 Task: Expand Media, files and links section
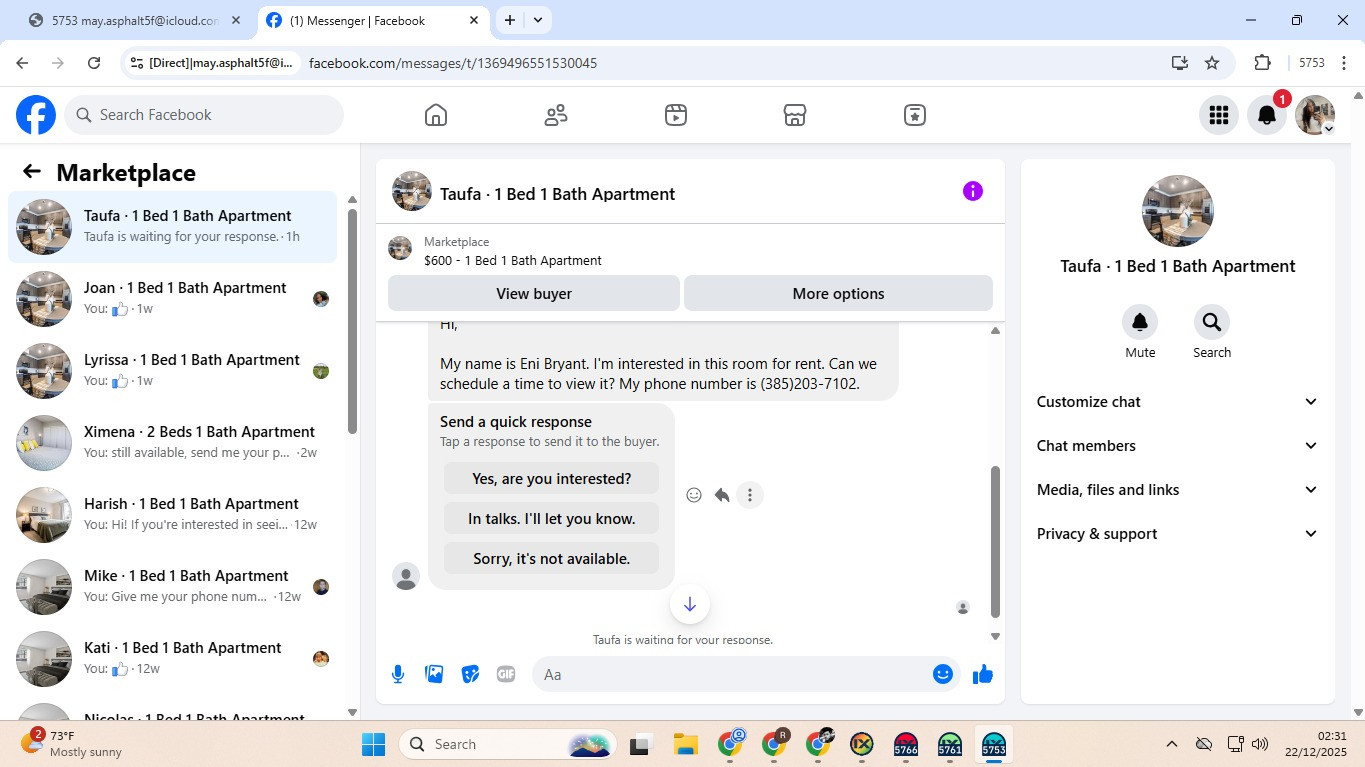(x=1178, y=490)
